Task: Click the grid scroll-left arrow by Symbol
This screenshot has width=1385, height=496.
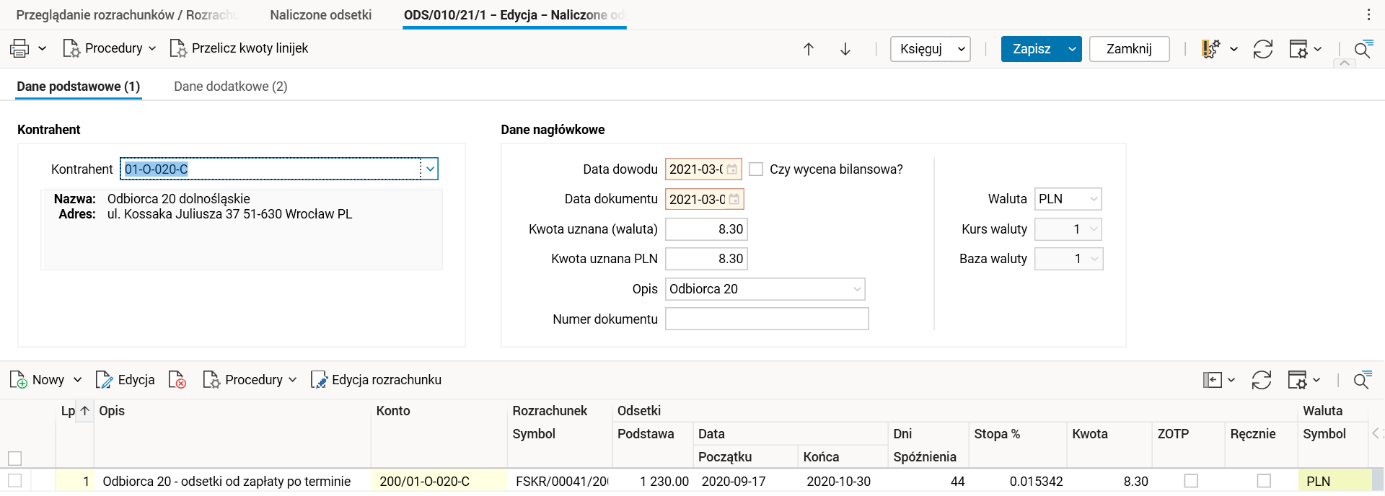Action: tap(1377, 434)
